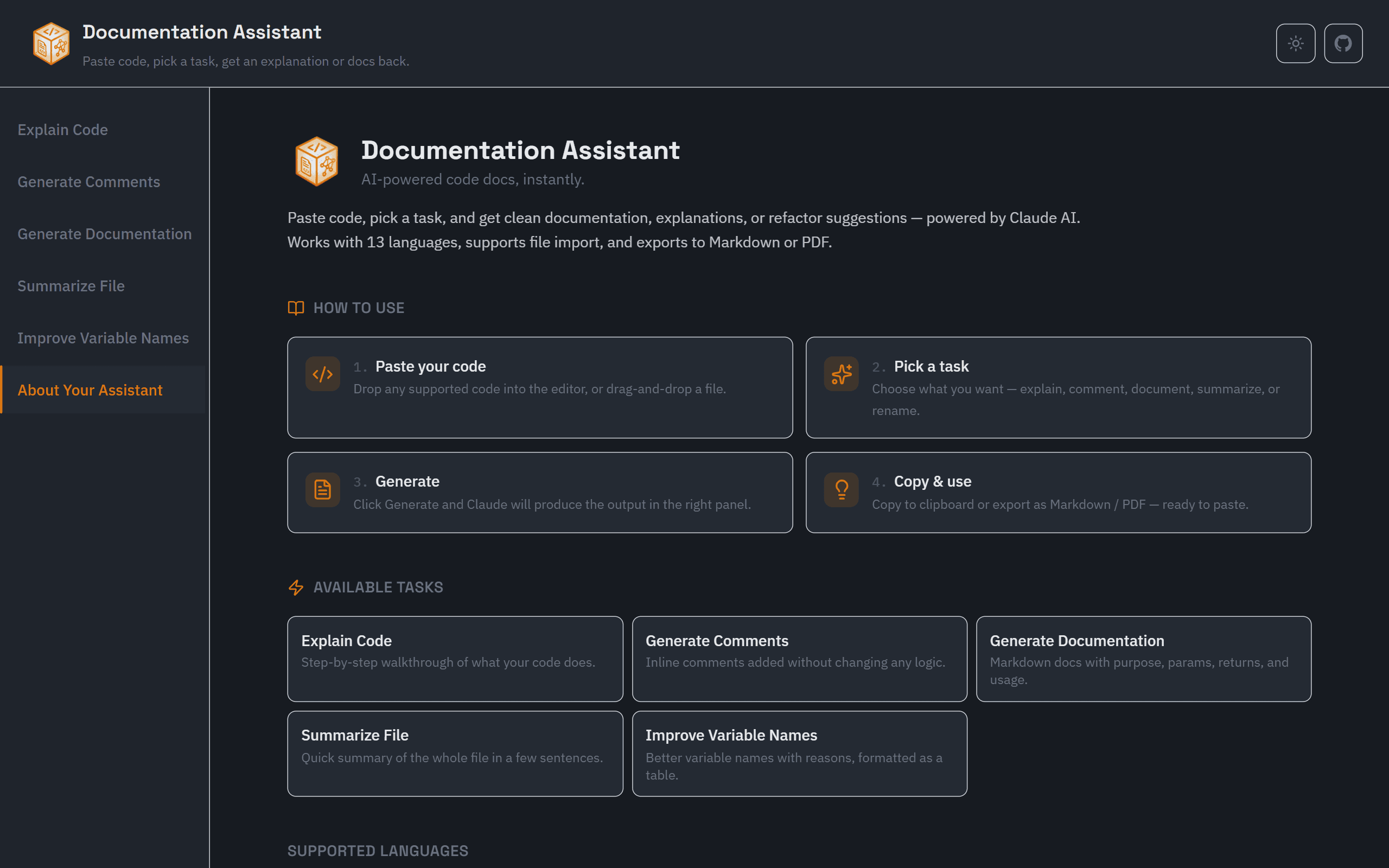Click the Generate Comments task card
Viewport: 1389px width, 868px height.
tap(800, 659)
